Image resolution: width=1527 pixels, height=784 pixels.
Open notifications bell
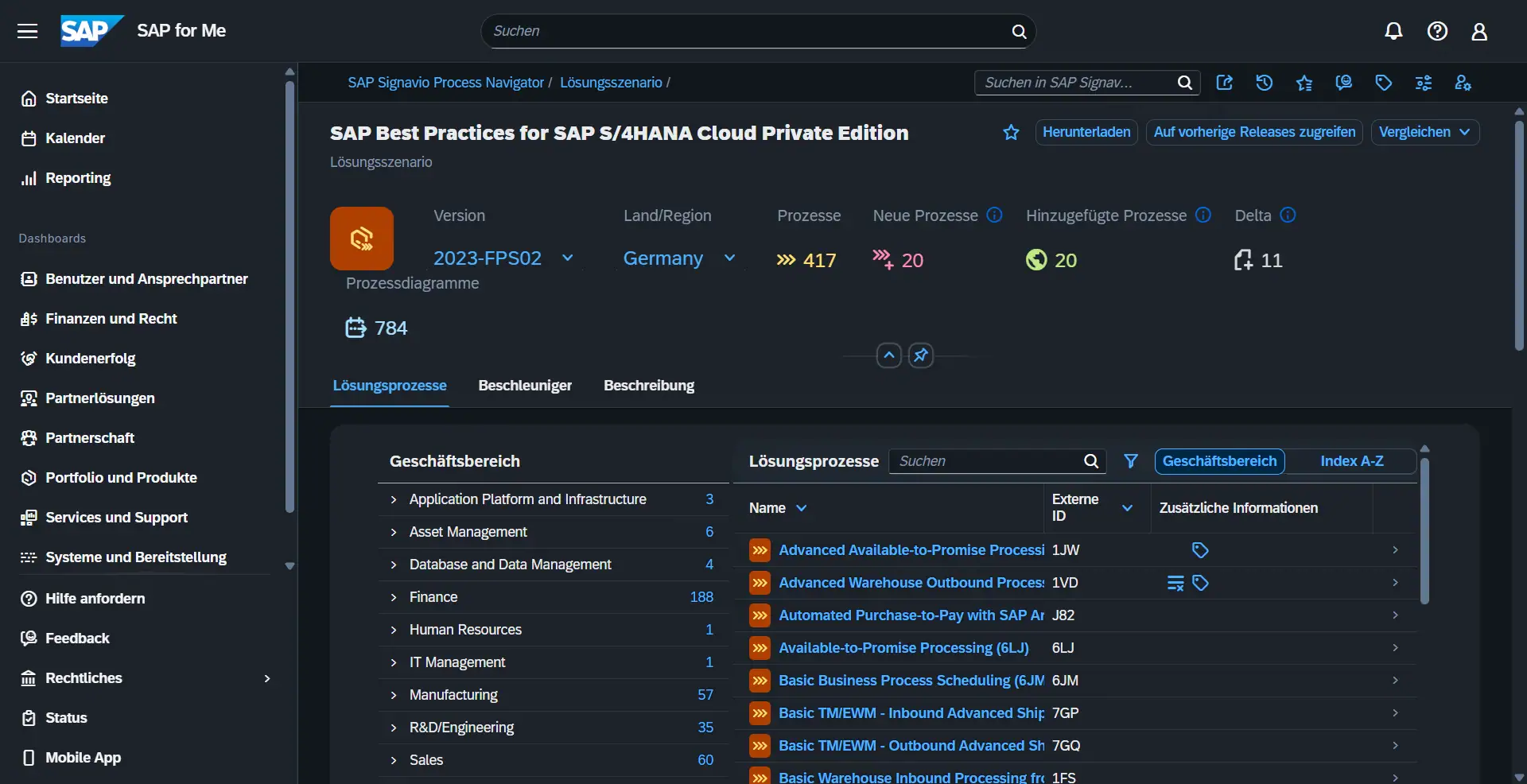point(1393,31)
